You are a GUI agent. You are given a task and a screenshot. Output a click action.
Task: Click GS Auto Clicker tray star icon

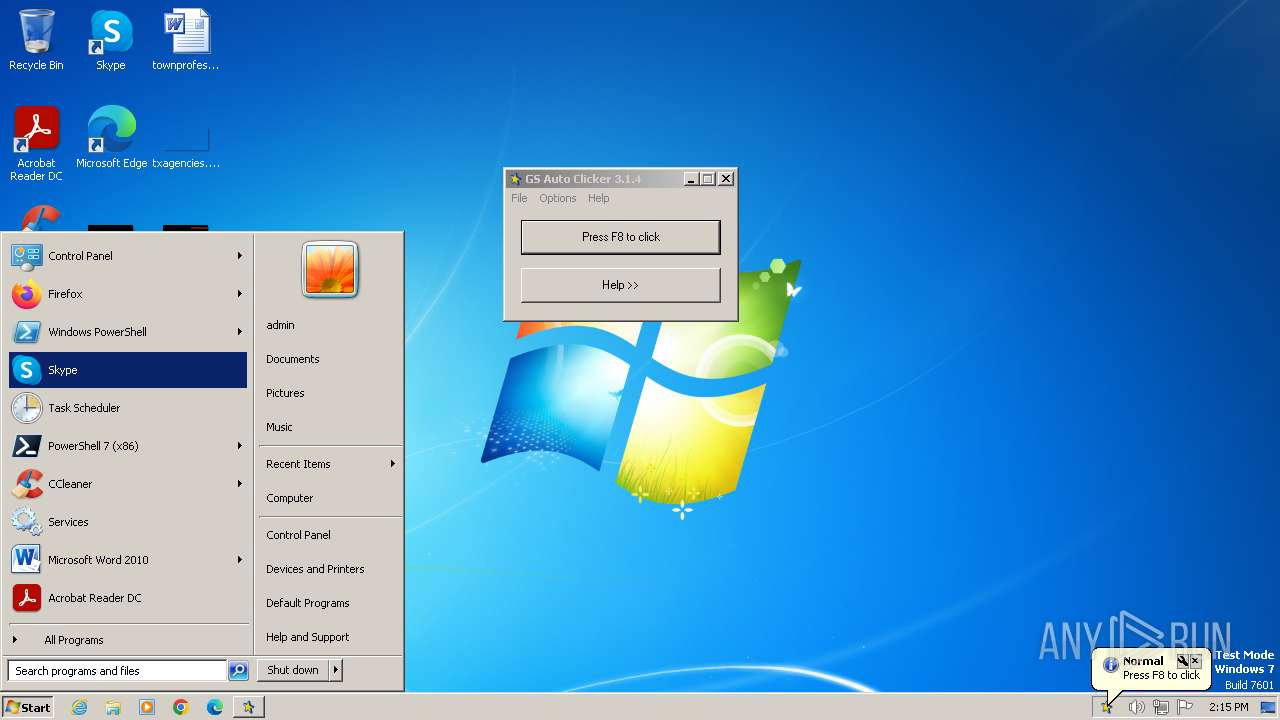tap(1107, 707)
